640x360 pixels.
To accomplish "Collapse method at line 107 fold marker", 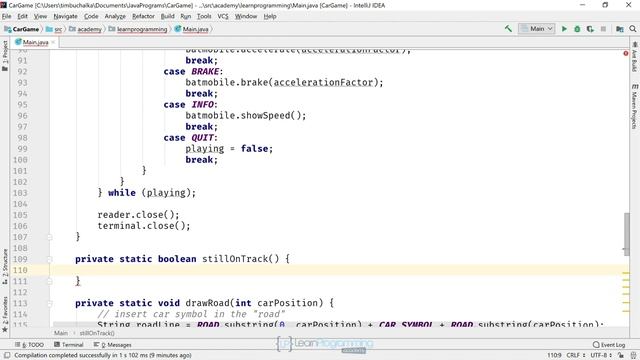I will tap(50, 237).
